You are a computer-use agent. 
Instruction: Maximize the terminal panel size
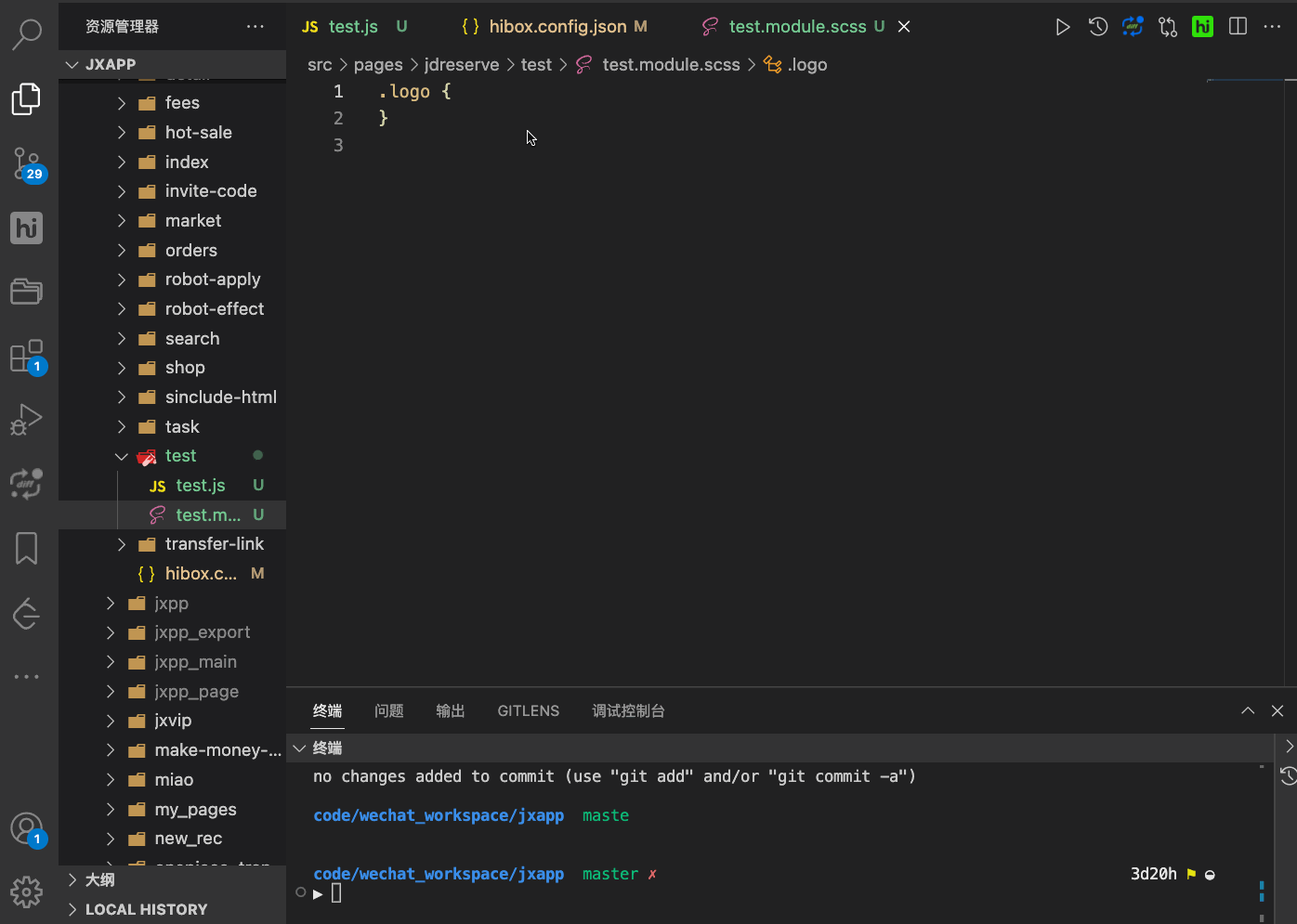(x=1248, y=710)
